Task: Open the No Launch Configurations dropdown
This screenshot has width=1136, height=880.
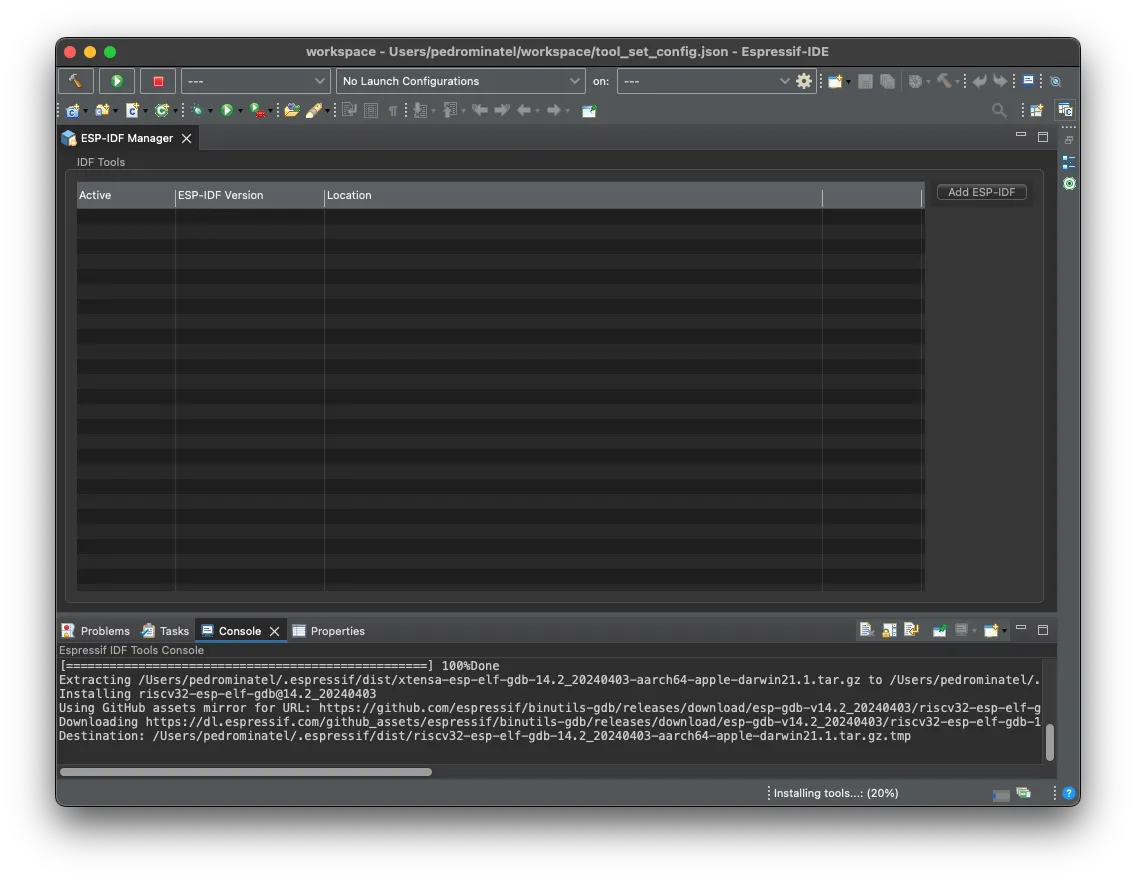Action: pyautogui.click(x=460, y=81)
